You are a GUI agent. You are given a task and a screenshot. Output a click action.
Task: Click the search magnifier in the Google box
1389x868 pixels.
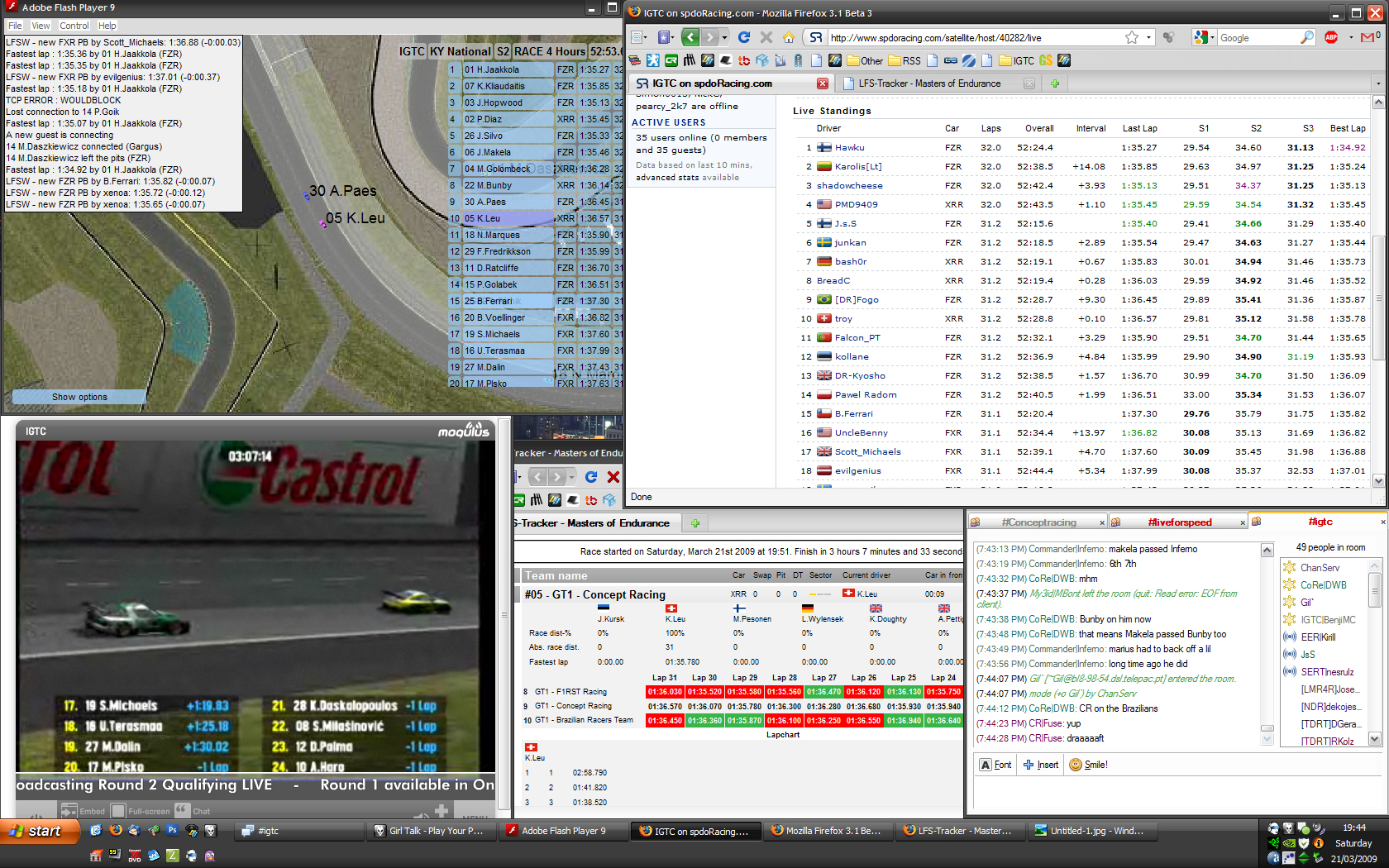[1307, 37]
